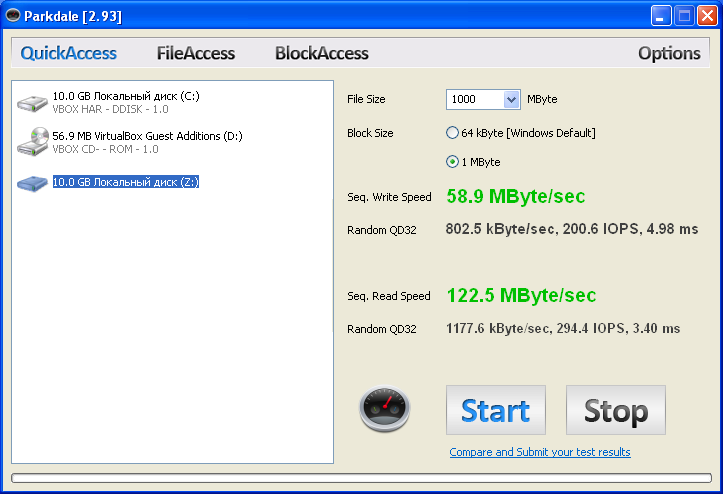Click the C: hard disk drive icon

click(32, 103)
